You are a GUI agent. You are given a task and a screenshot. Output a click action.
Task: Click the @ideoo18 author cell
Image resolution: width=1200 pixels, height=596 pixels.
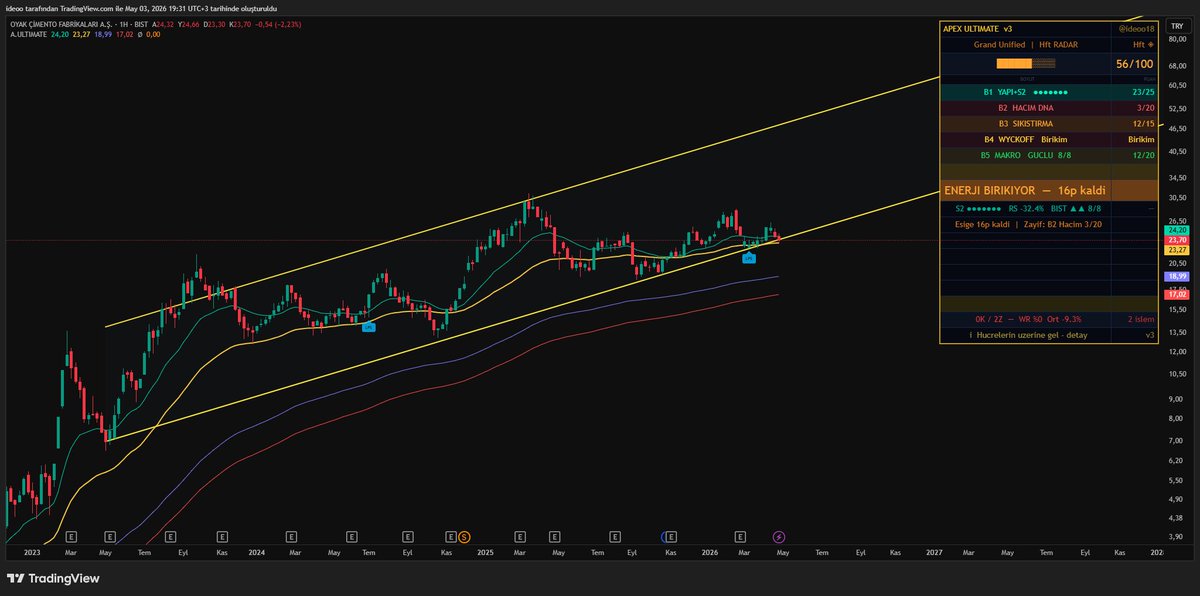coord(1135,29)
